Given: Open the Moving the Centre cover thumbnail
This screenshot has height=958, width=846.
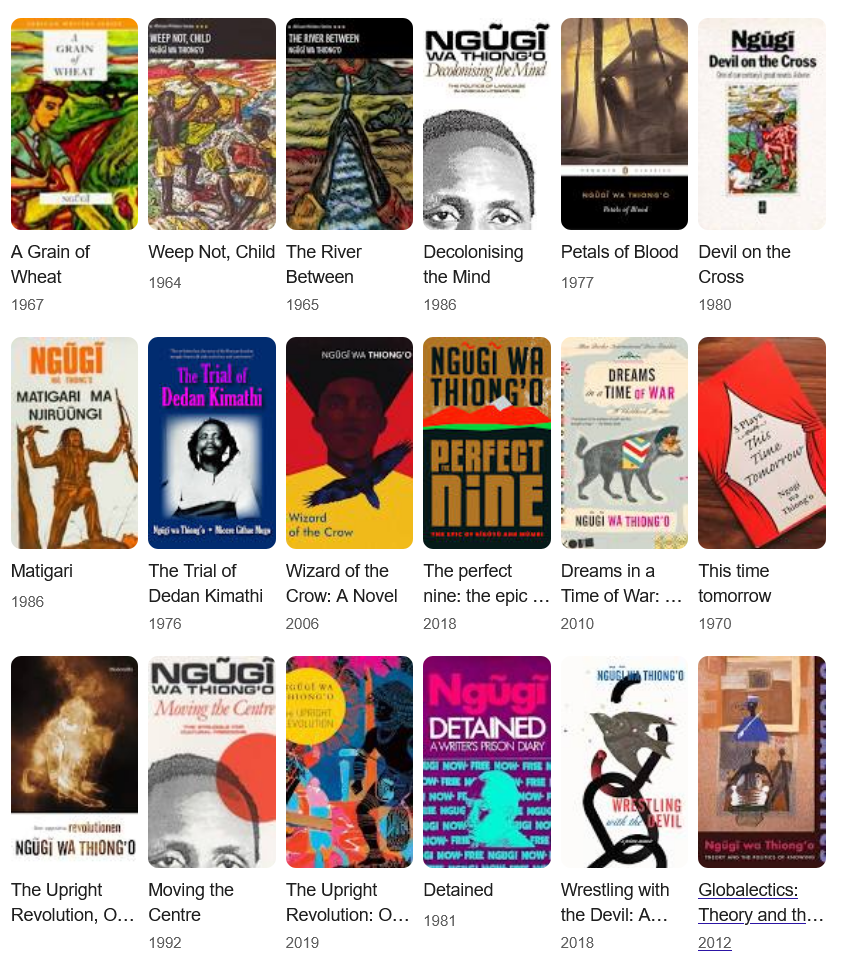Looking at the screenshot, I should 212,762.
